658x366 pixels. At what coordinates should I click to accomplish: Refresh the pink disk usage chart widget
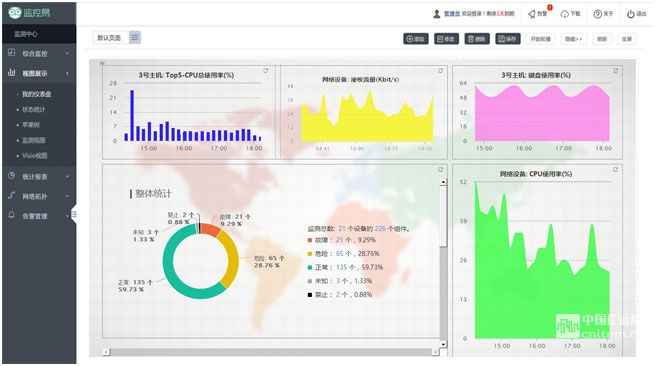coord(615,71)
